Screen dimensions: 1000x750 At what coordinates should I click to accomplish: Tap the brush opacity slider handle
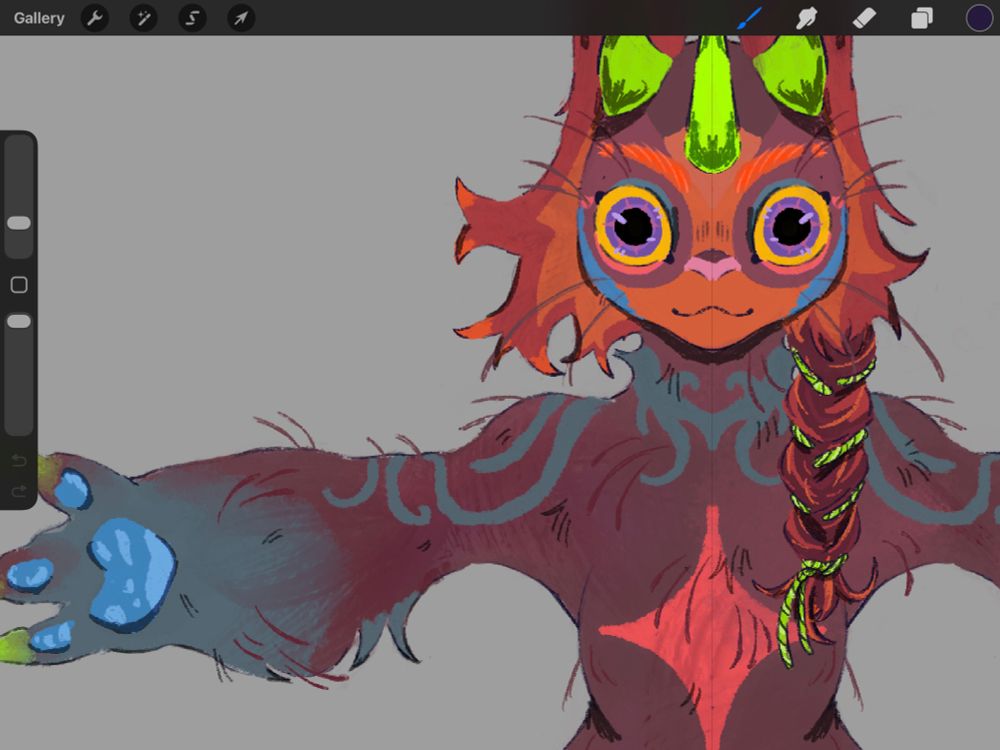tap(17, 320)
